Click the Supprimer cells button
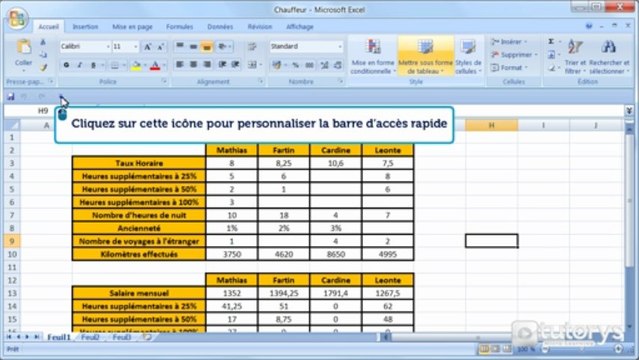639x360 pixels. [513, 55]
